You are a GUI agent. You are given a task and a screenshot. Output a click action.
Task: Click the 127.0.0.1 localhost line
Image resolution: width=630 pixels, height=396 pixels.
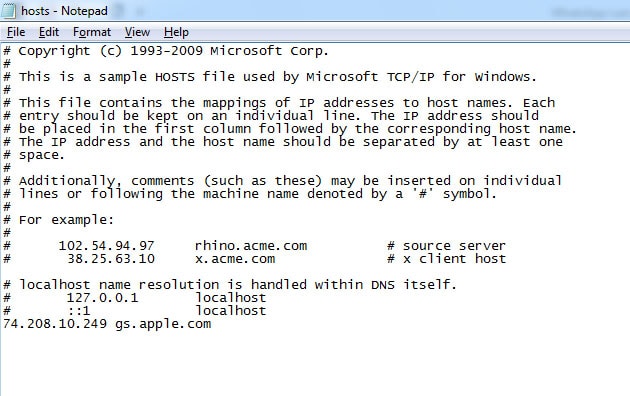point(135,298)
